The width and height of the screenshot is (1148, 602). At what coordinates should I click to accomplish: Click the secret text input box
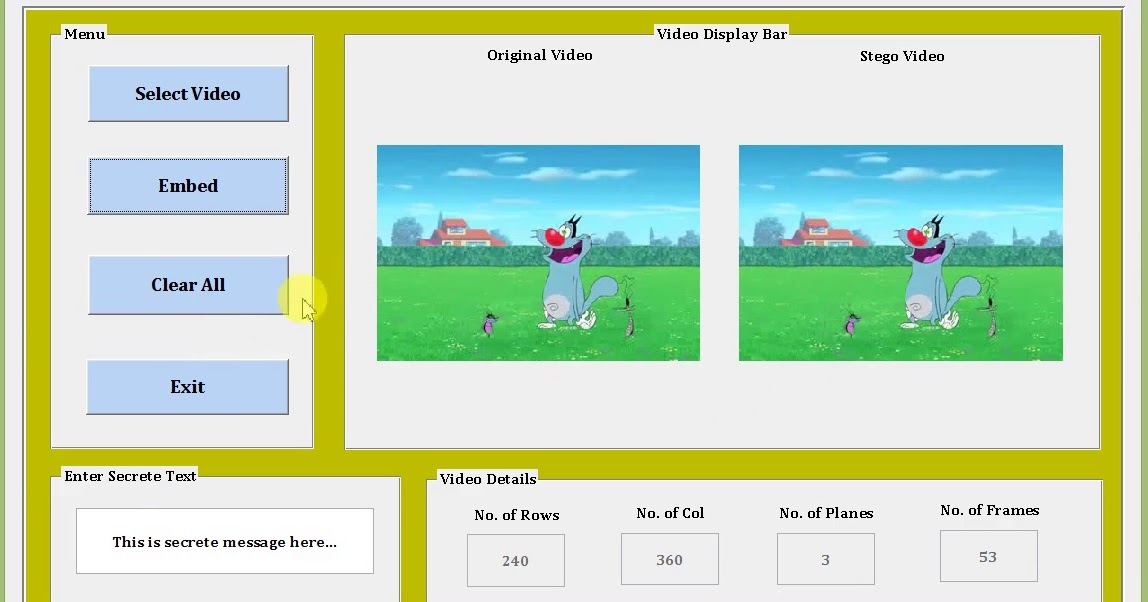[x=225, y=541]
